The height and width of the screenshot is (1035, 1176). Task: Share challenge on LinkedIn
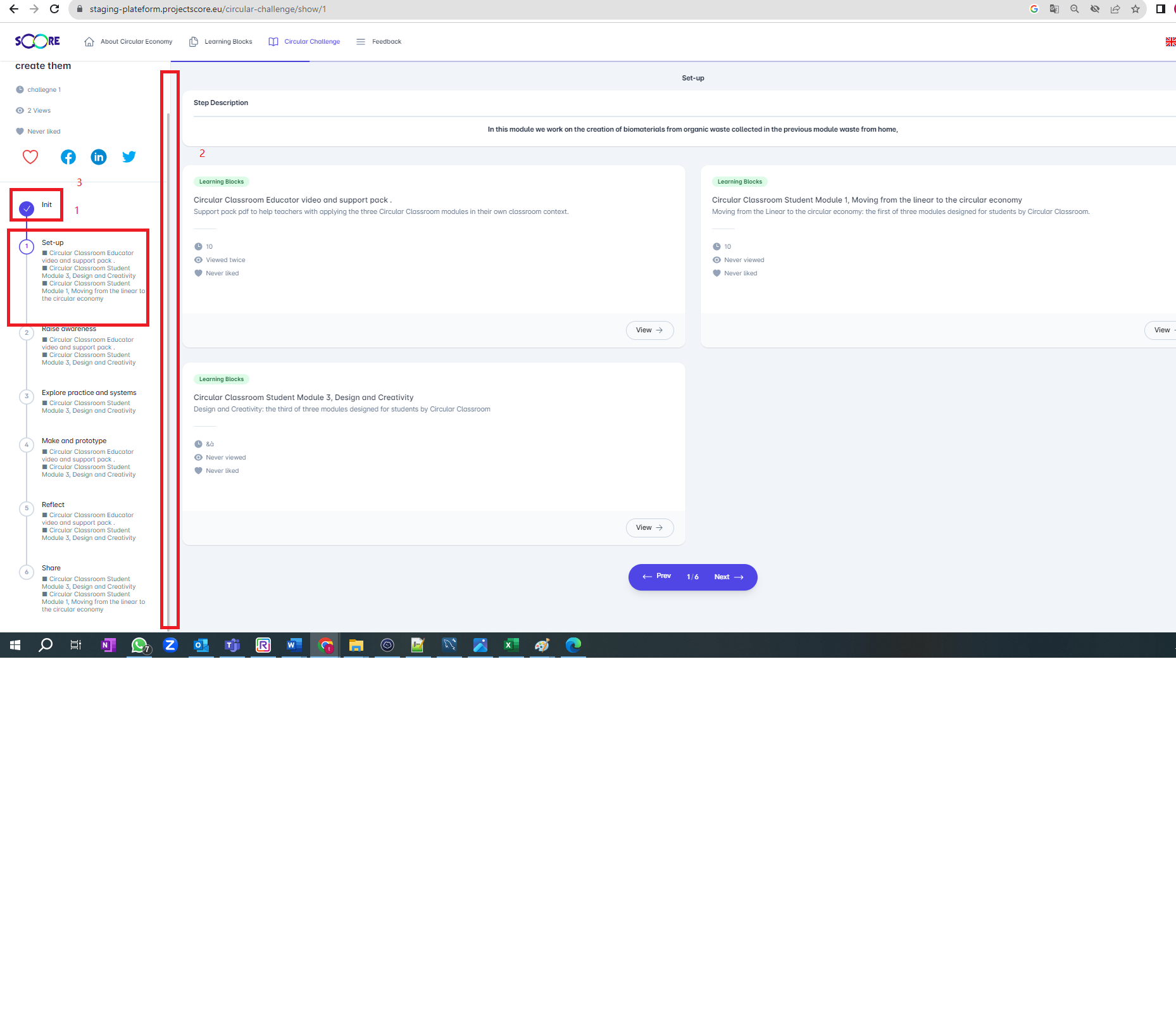point(99,157)
